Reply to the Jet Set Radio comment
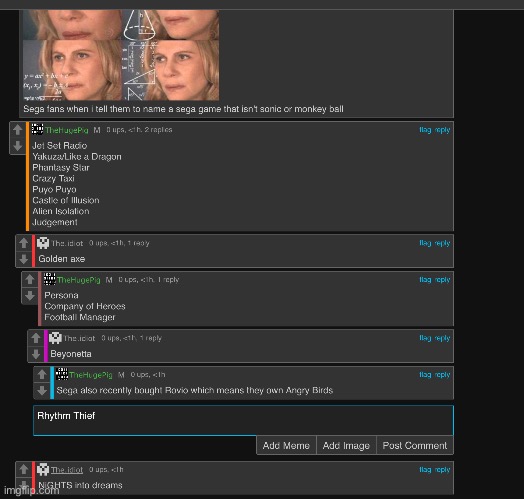 [x=442, y=130]
